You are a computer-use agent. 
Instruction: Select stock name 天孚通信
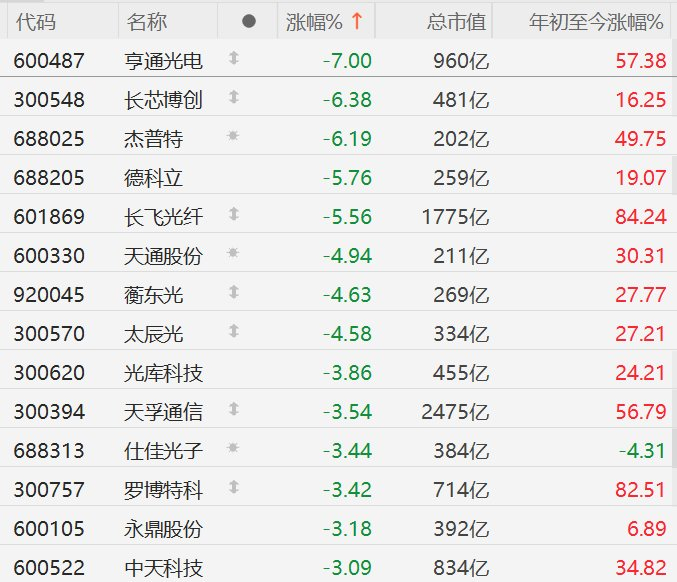(x=163, y=411)
